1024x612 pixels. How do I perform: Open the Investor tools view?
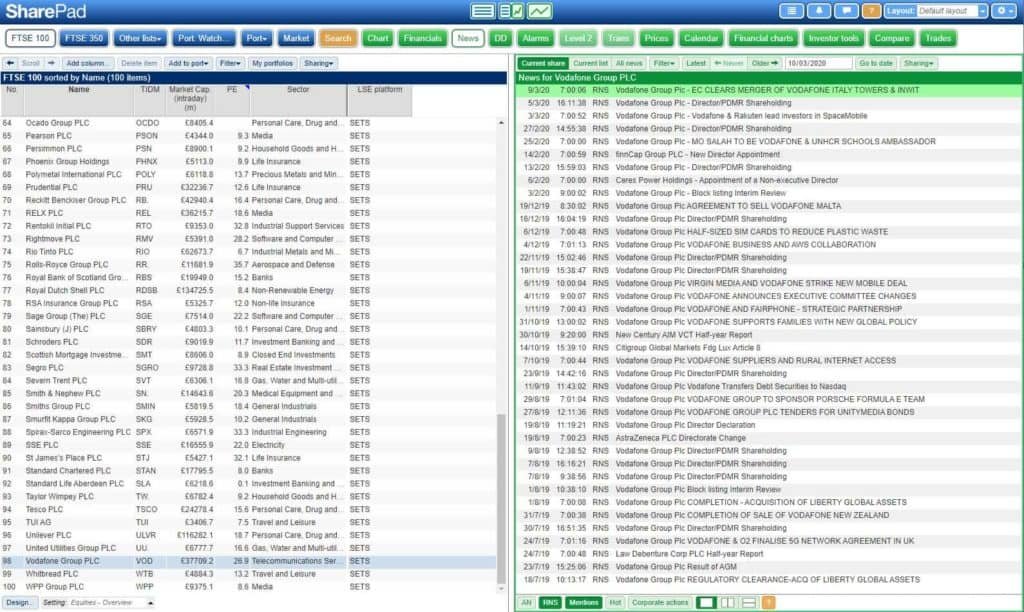point(833,38)
